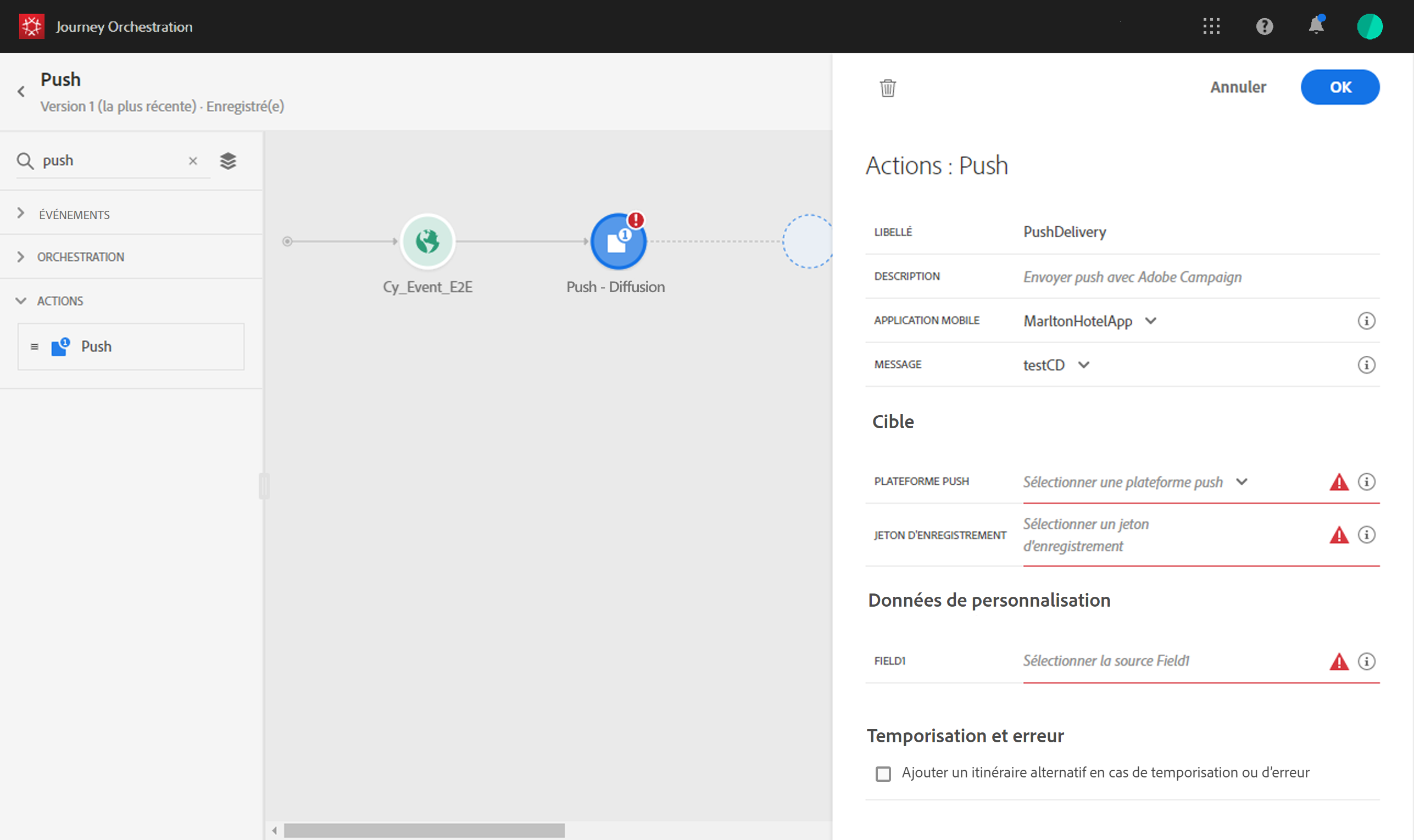This screenshot has width=1414, height=840.
Task: Click the Annuler button
Action: [1237, 87]
